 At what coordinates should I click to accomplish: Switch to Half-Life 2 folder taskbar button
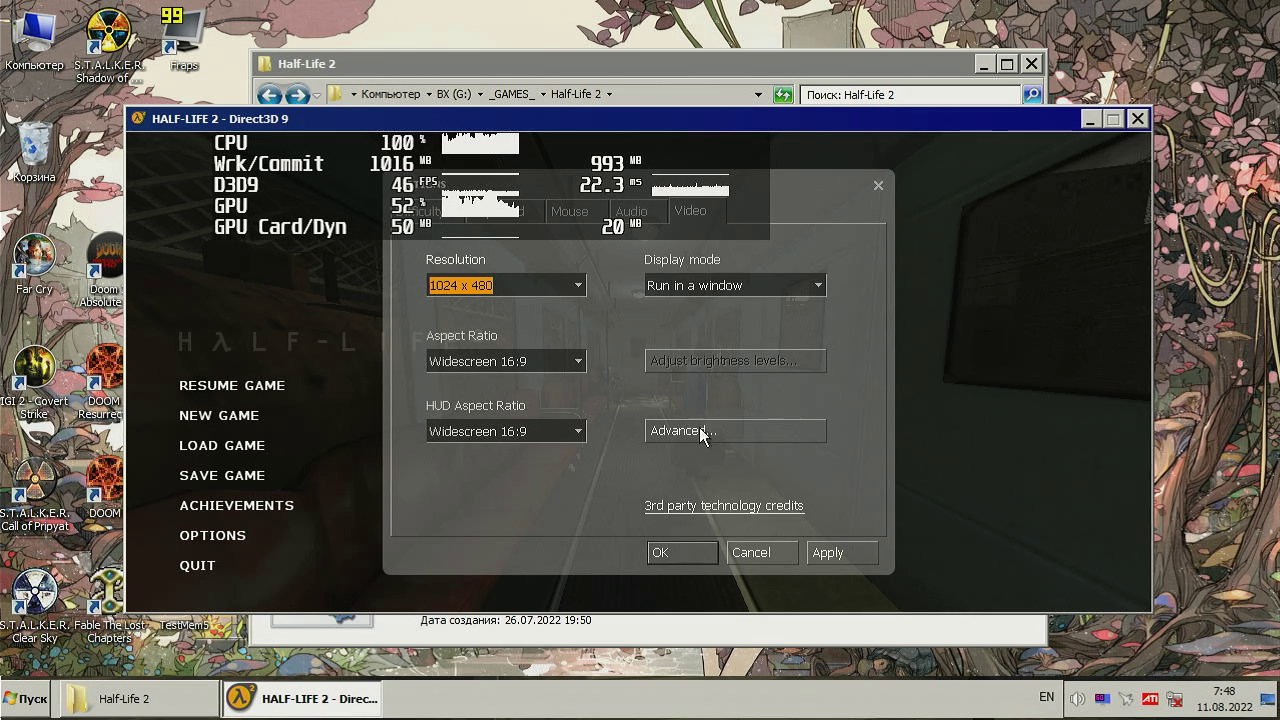click(138, 699)
